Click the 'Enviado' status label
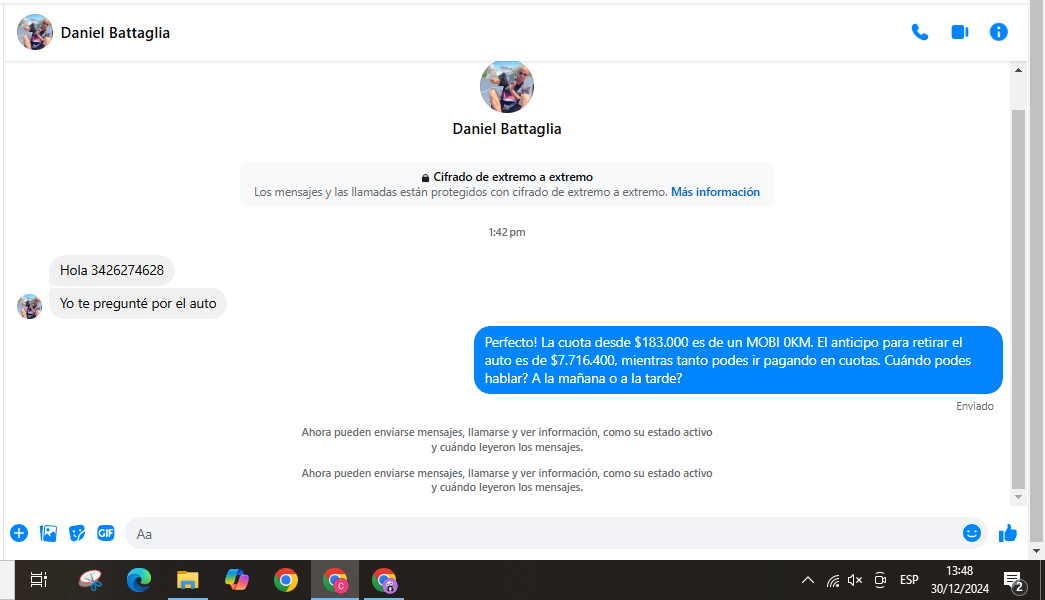Screen dimensions: 1045x600 click(x=974, y=406)
